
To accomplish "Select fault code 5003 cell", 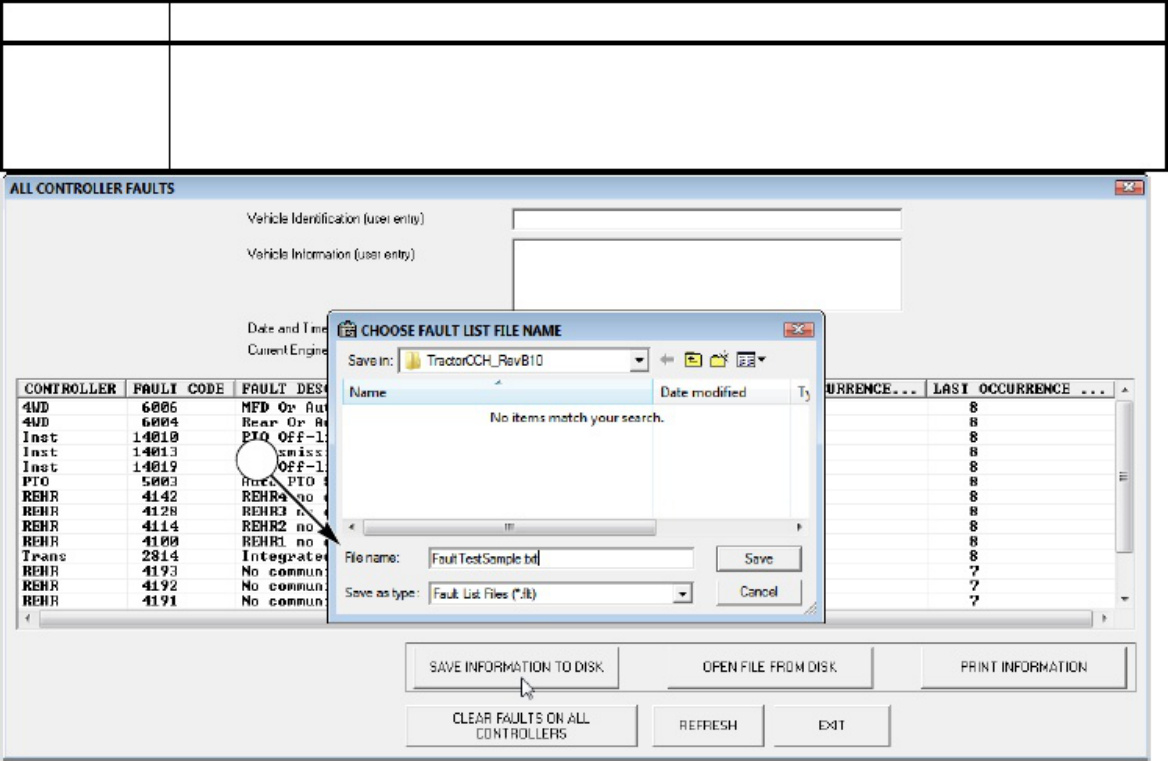I will click(x=159, y=482).
